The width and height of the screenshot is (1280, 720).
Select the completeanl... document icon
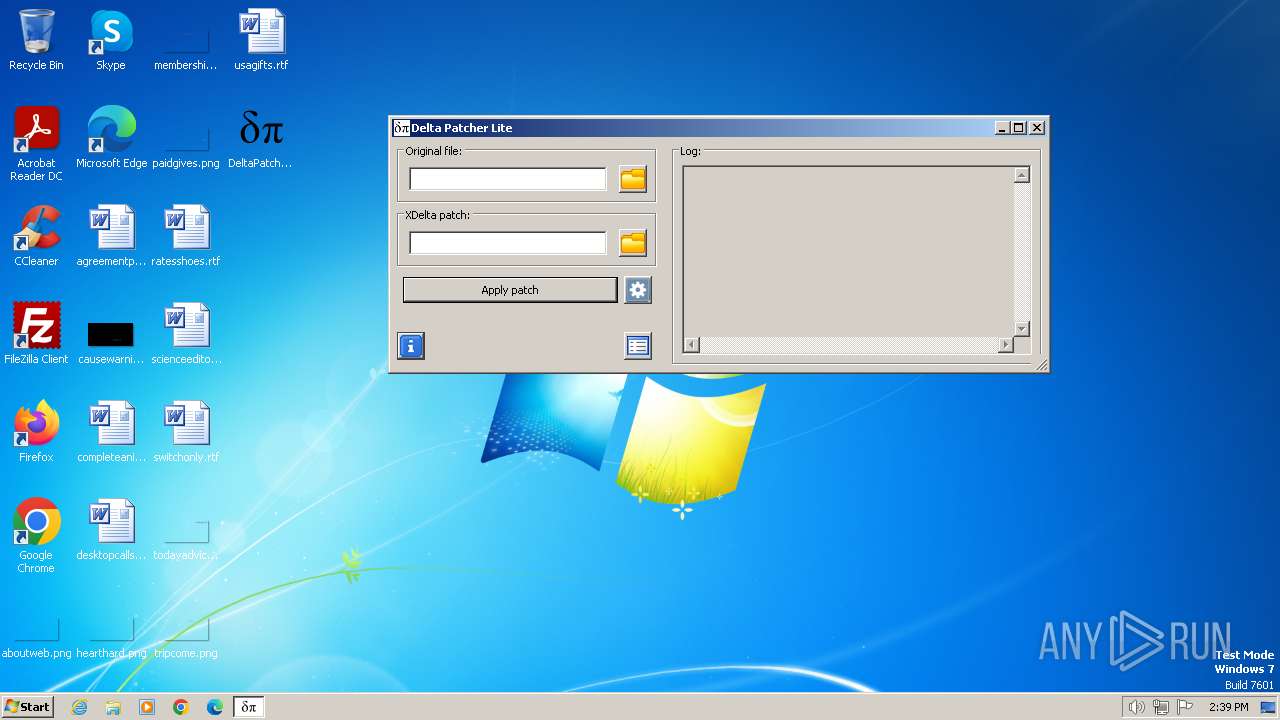111,432
